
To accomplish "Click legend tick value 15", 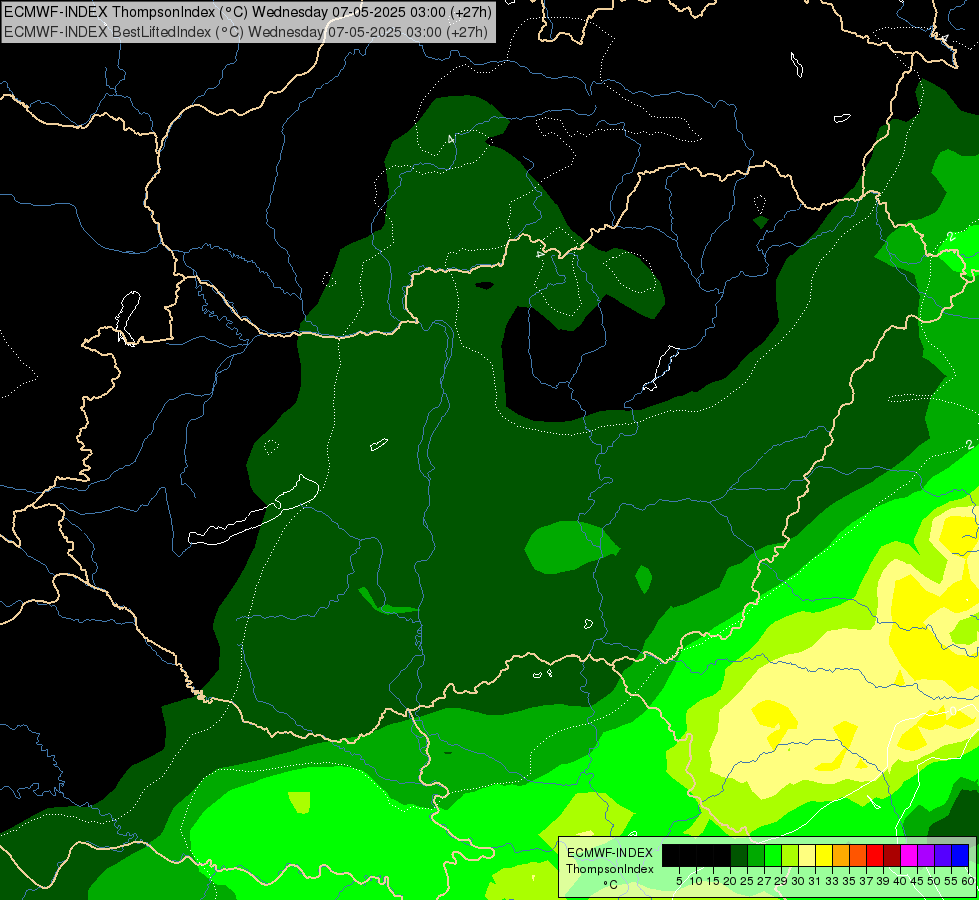I will point(713,881).
